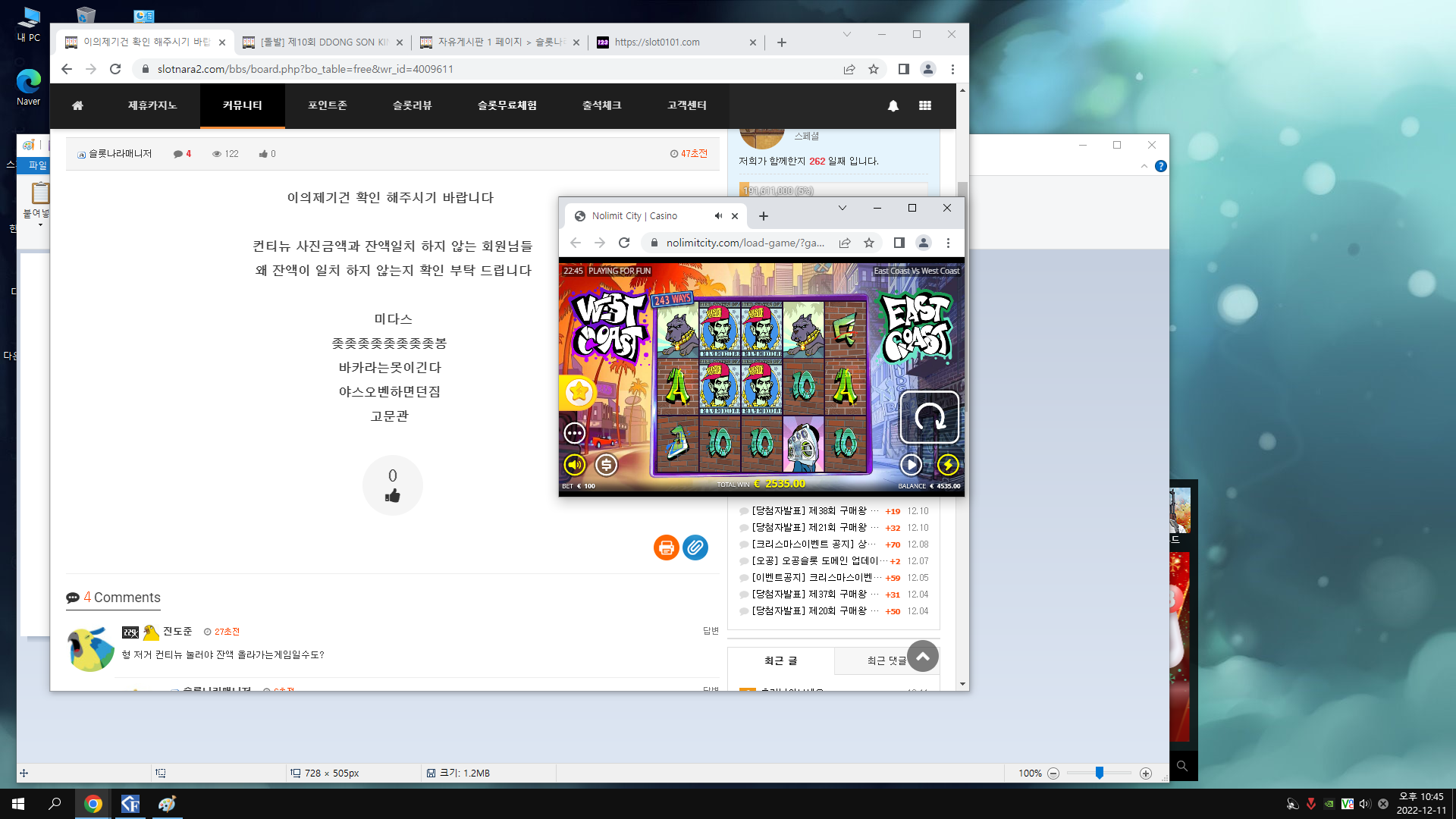Open side panel in Nolimit City window
The height and width of the screenshot is (819, 1456).
point(899,243)
